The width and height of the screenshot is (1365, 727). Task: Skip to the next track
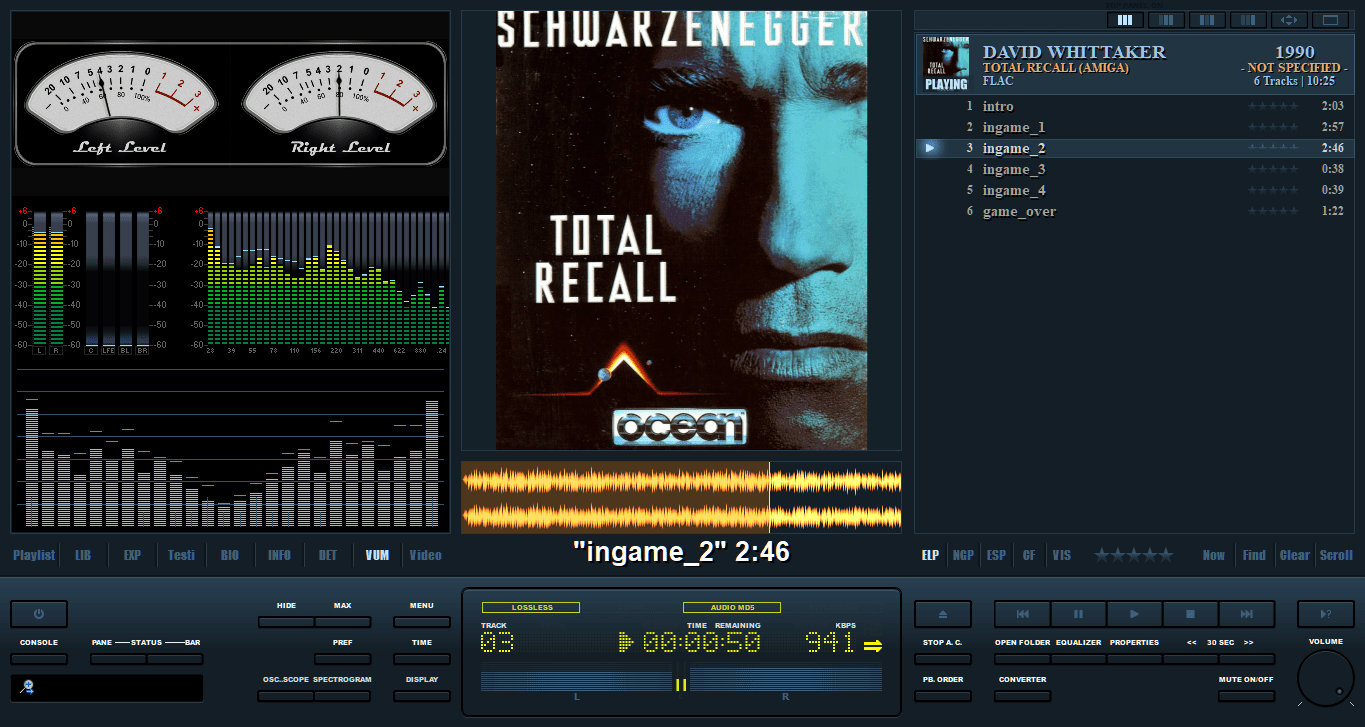click(x=1246, y=614)
